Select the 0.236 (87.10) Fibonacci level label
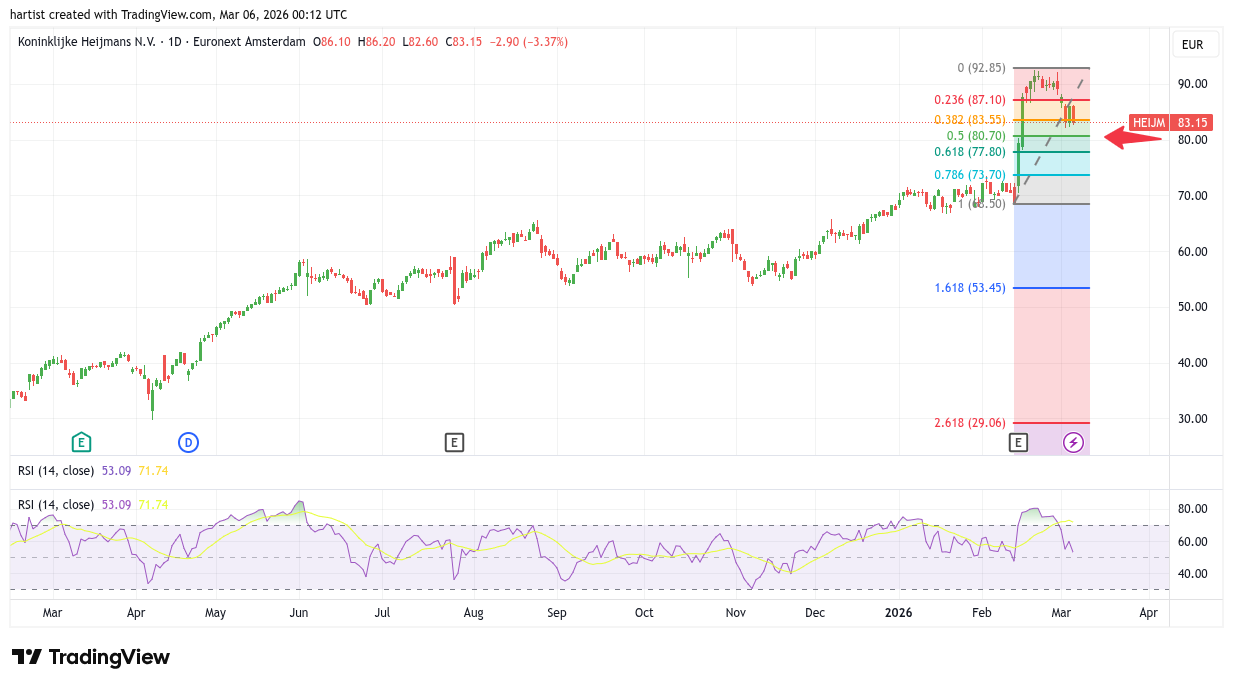 pos(969,100)
